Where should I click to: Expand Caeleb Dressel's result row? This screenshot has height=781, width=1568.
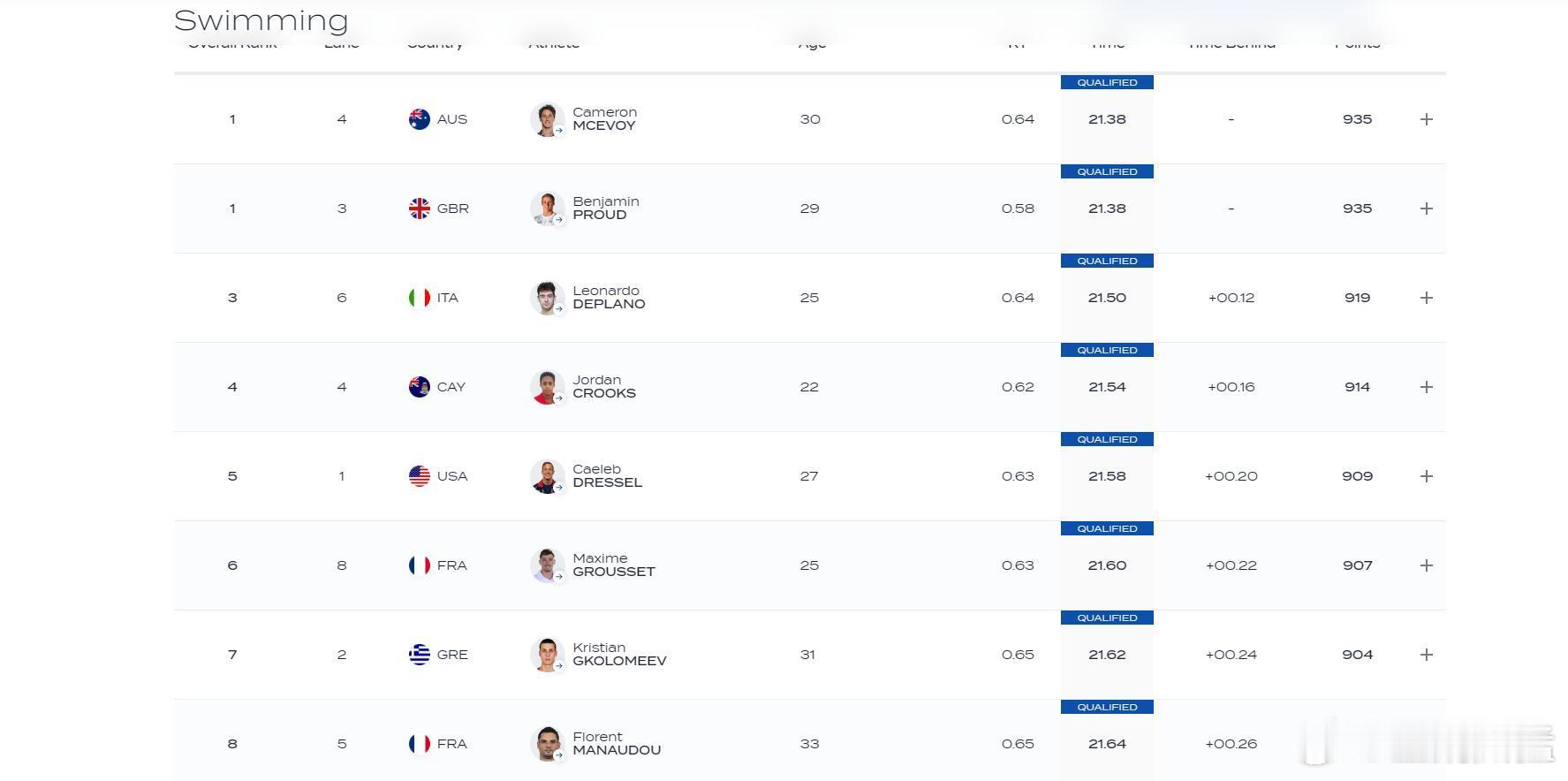pos(1426,476)
